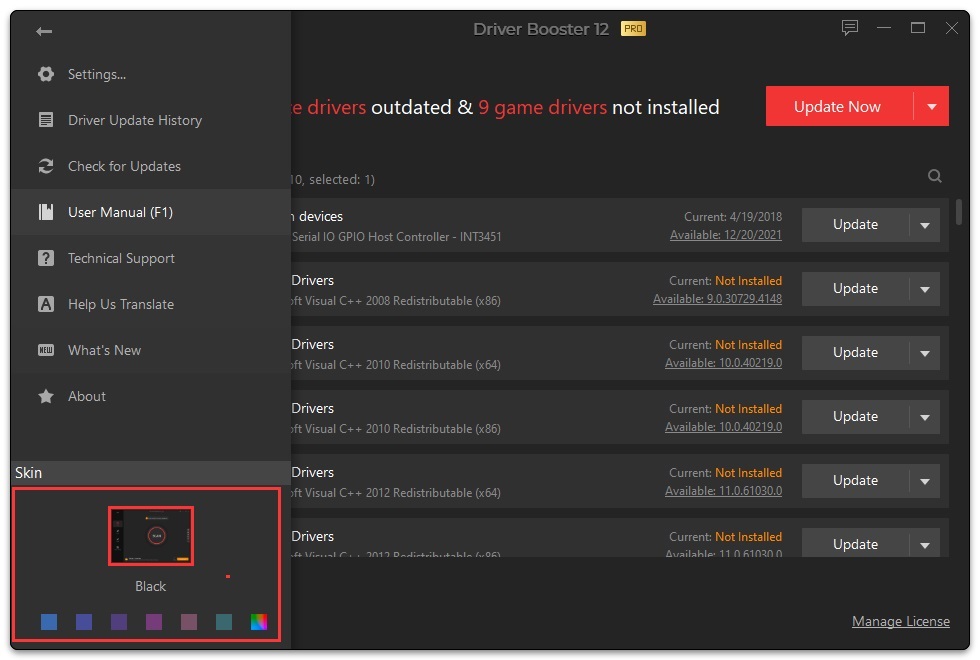
Task: Open Technical Support entry
Action: click(x=151, y=258)
